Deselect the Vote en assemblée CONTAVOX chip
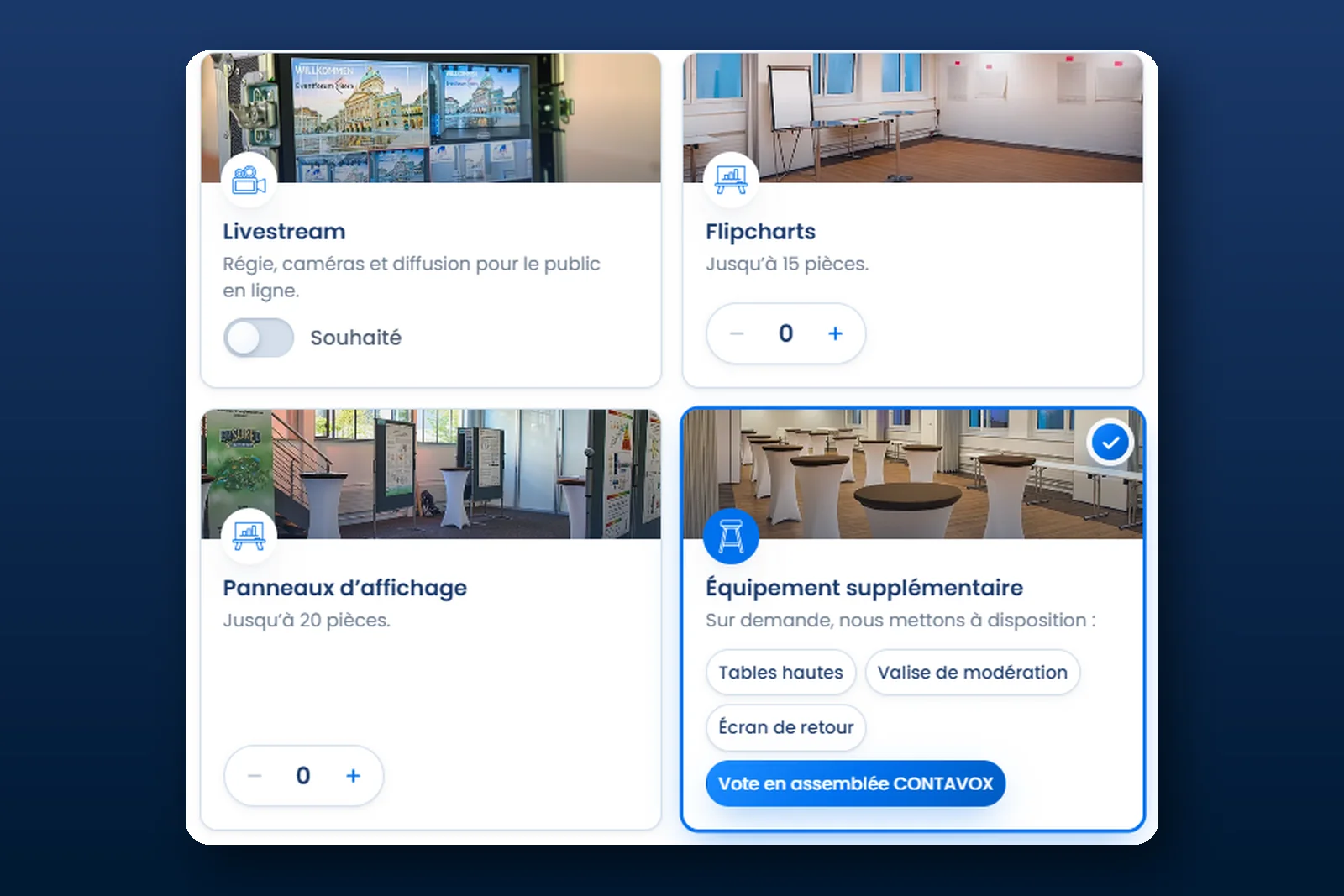Viewport: 1344px width, 896px height. pyautogui.click(x=855, y=783)
